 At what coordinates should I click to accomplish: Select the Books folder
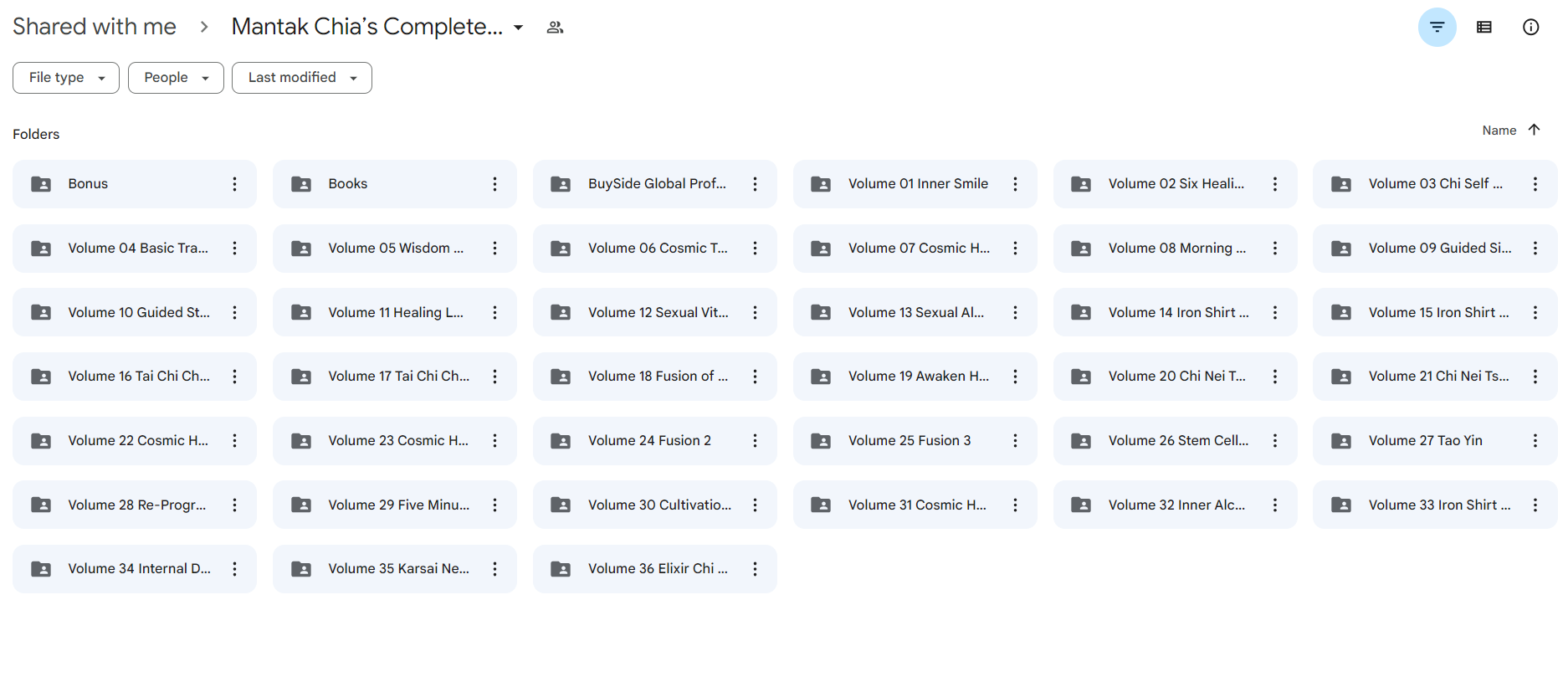click(x=395, y=184)
